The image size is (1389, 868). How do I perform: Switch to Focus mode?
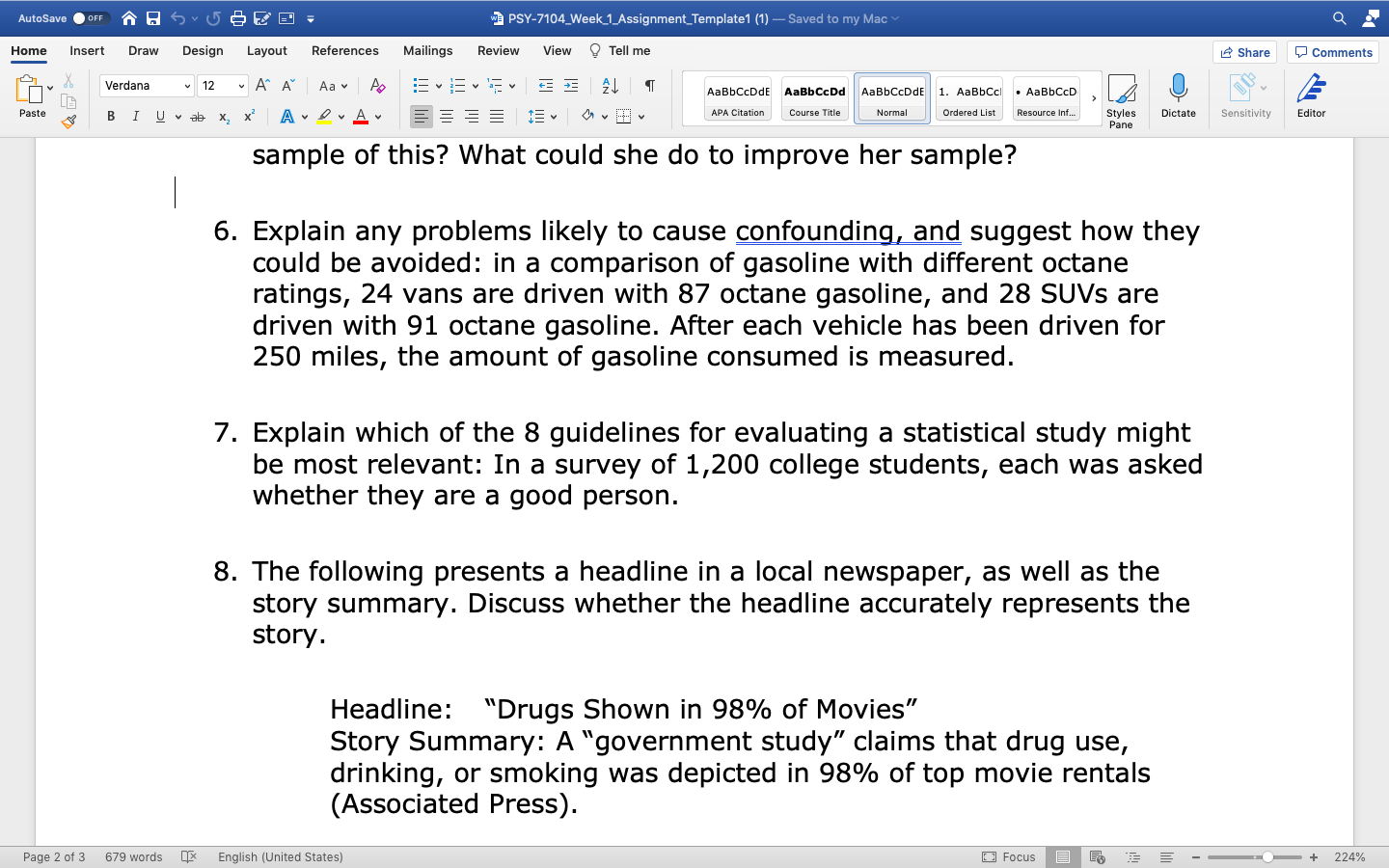click(x=1009, y=856)
